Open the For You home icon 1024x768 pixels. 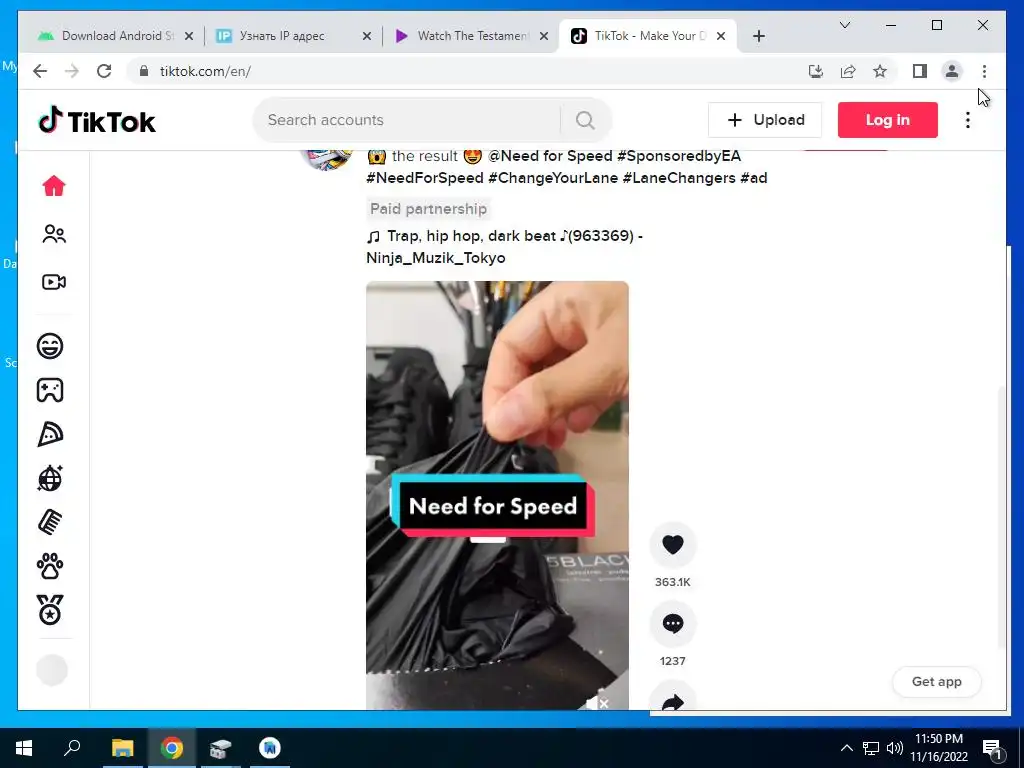(54, 186)
